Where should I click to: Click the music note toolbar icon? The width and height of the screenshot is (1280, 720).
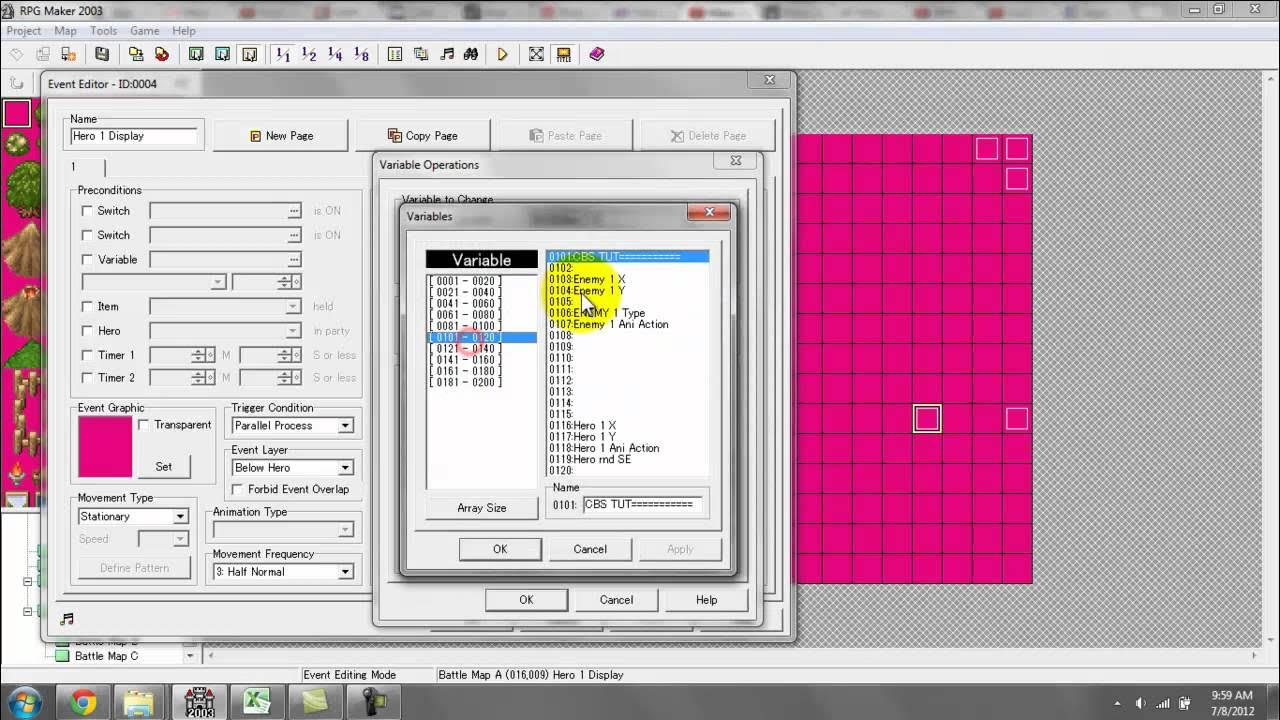pyautogui.click(x=447, y=54)
